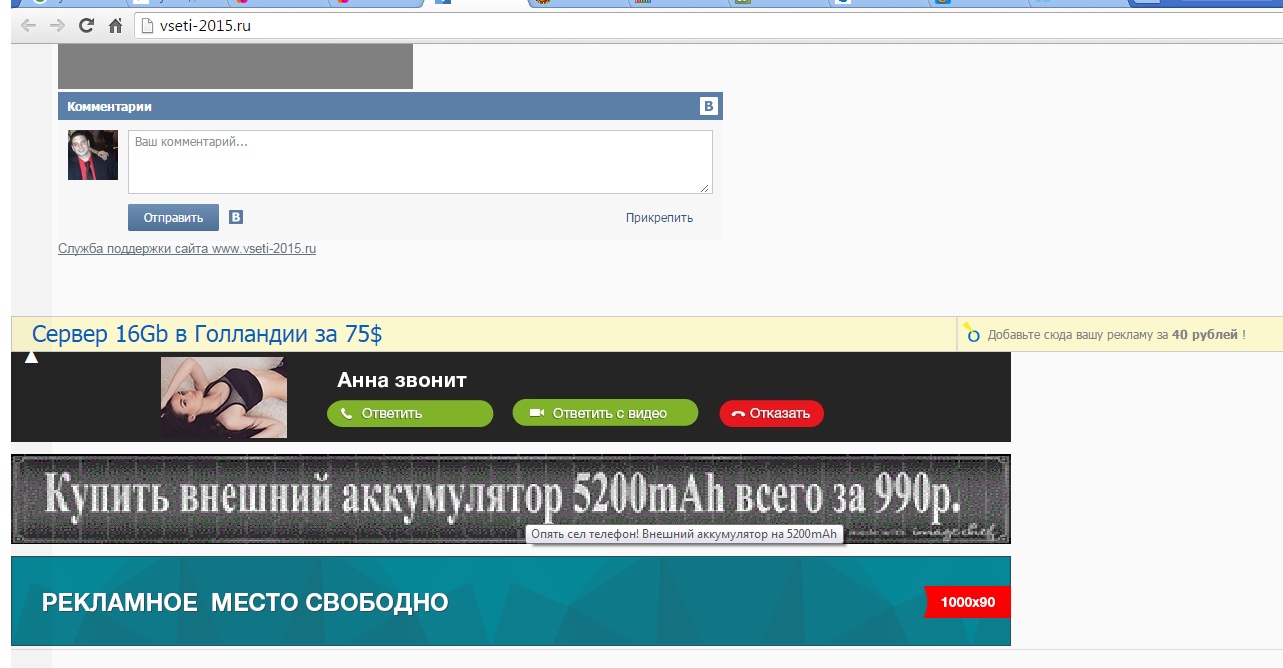Image resolution: width=1283 pixels, height=668 pixels.
Task: Go back using the browser back arrow
Action: (28, 26)
